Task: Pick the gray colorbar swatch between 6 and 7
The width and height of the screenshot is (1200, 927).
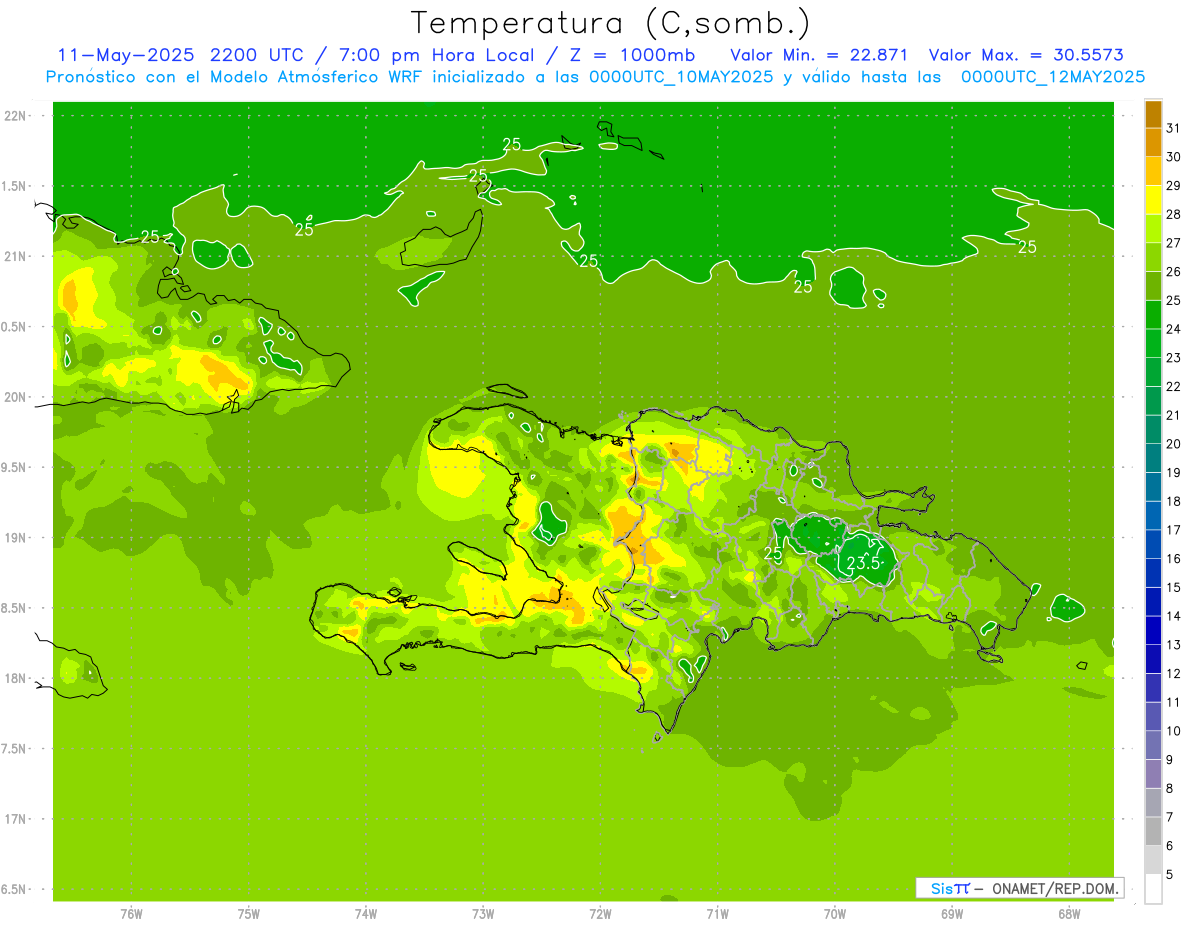Action: [1153, 831]
